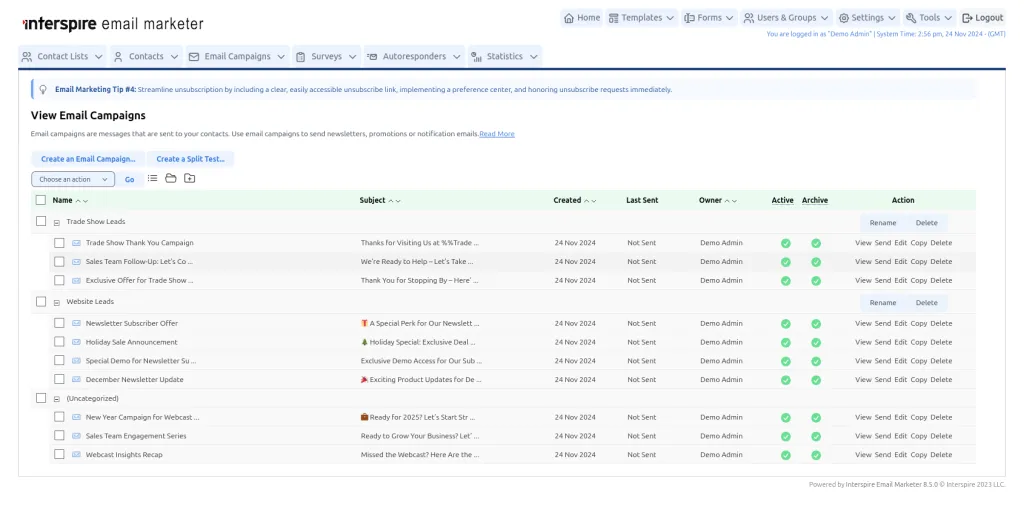Select checkbox for Holiday Sale Announcement
The height and width of the screenshot is (508, 1024).
coord(59,342)
